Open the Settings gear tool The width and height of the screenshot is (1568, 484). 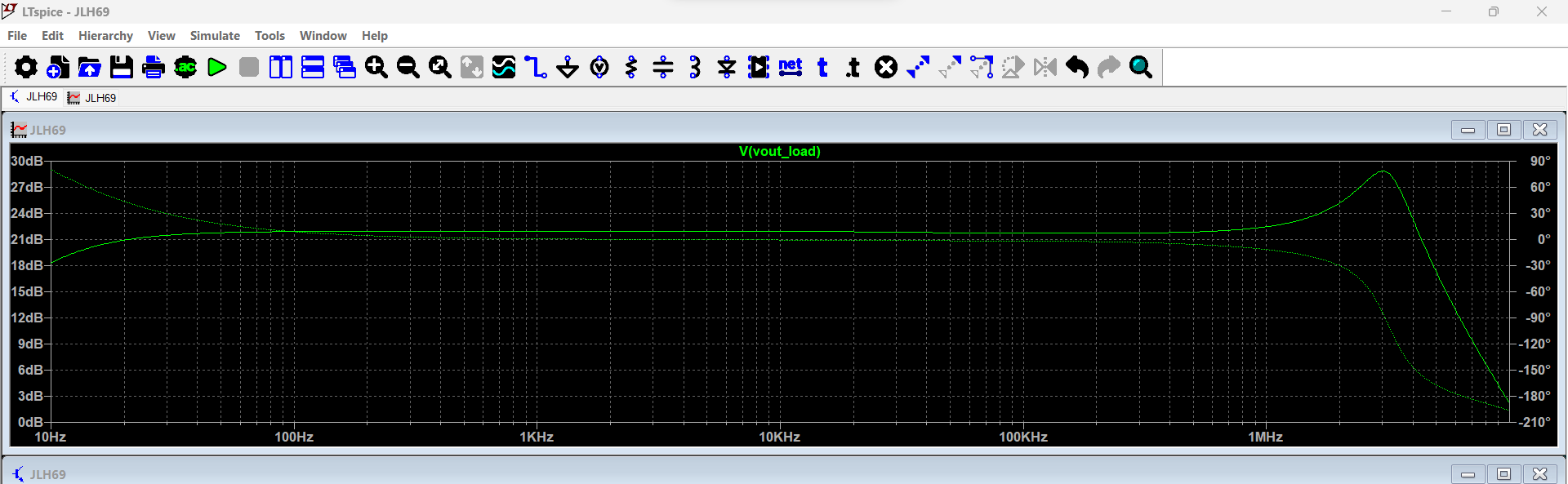26,67
